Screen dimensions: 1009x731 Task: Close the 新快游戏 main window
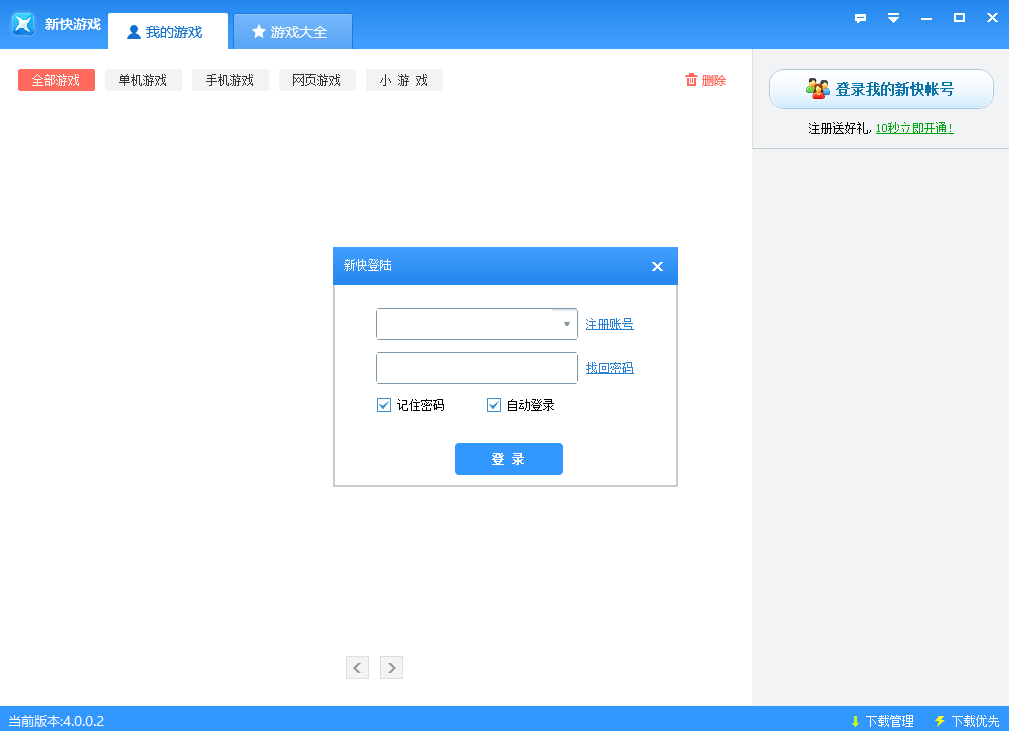(992, 18)
